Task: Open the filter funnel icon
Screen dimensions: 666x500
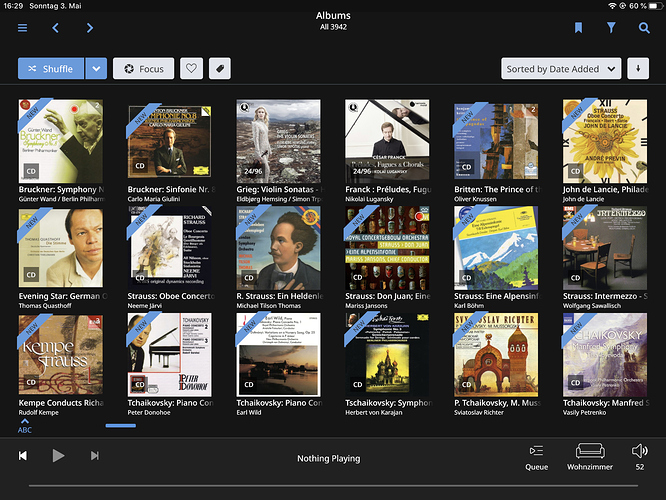Action: pos(611,28)
